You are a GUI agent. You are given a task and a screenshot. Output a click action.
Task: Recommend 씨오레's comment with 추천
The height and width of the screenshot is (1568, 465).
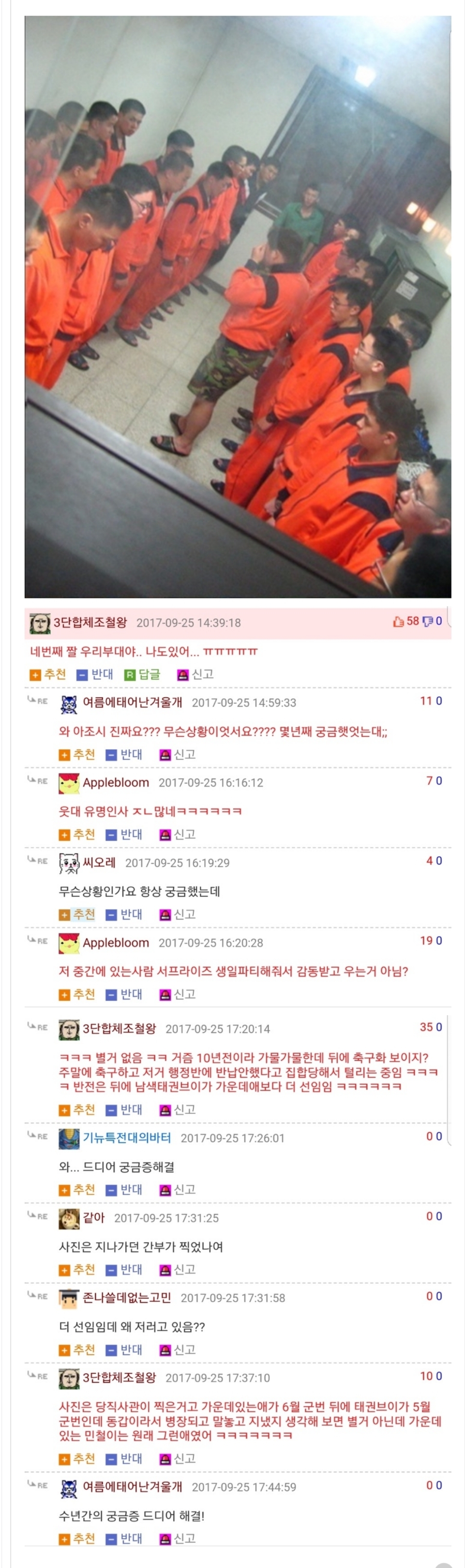(77, 914)
